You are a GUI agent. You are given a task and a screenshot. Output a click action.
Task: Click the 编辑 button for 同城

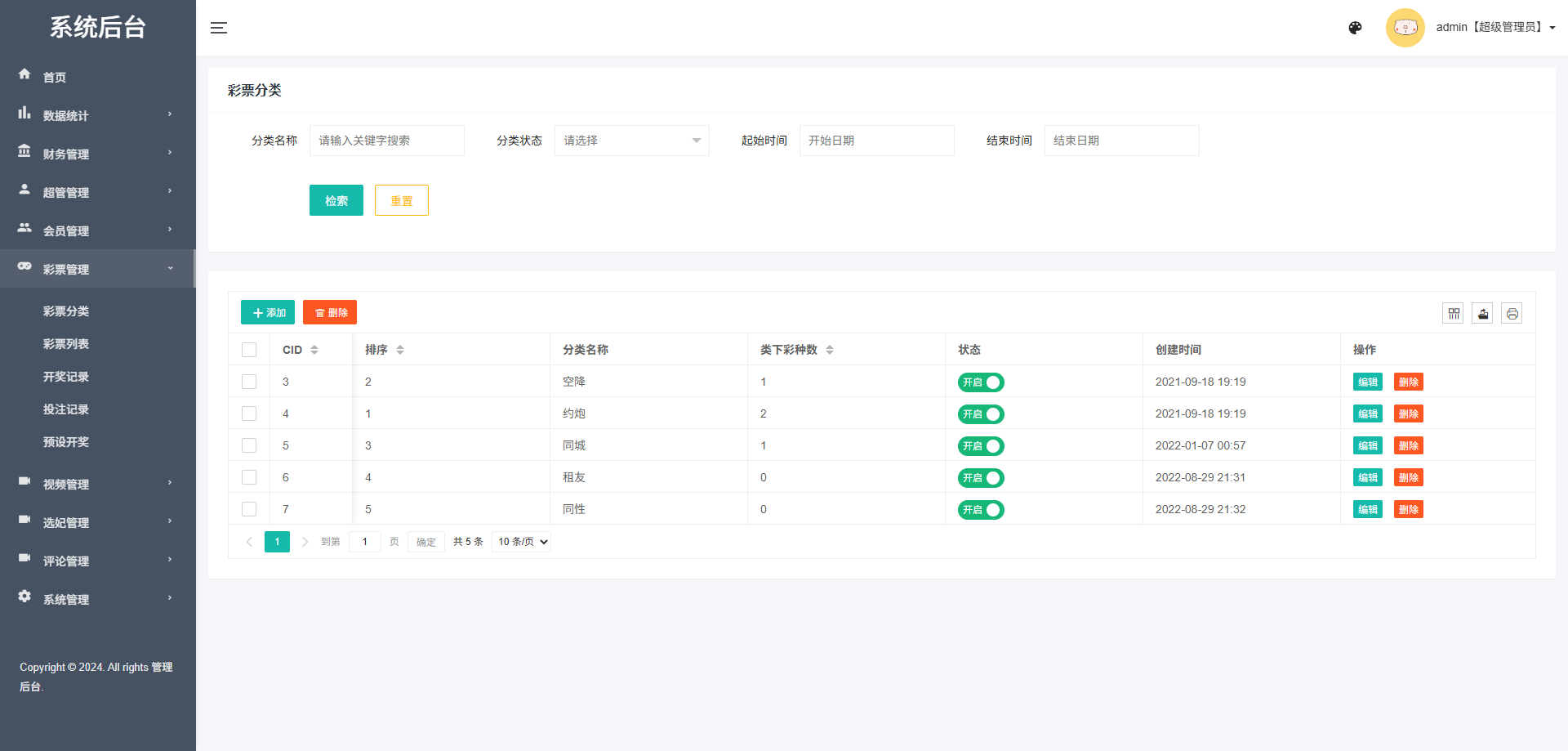click(x=1367, y=445)
